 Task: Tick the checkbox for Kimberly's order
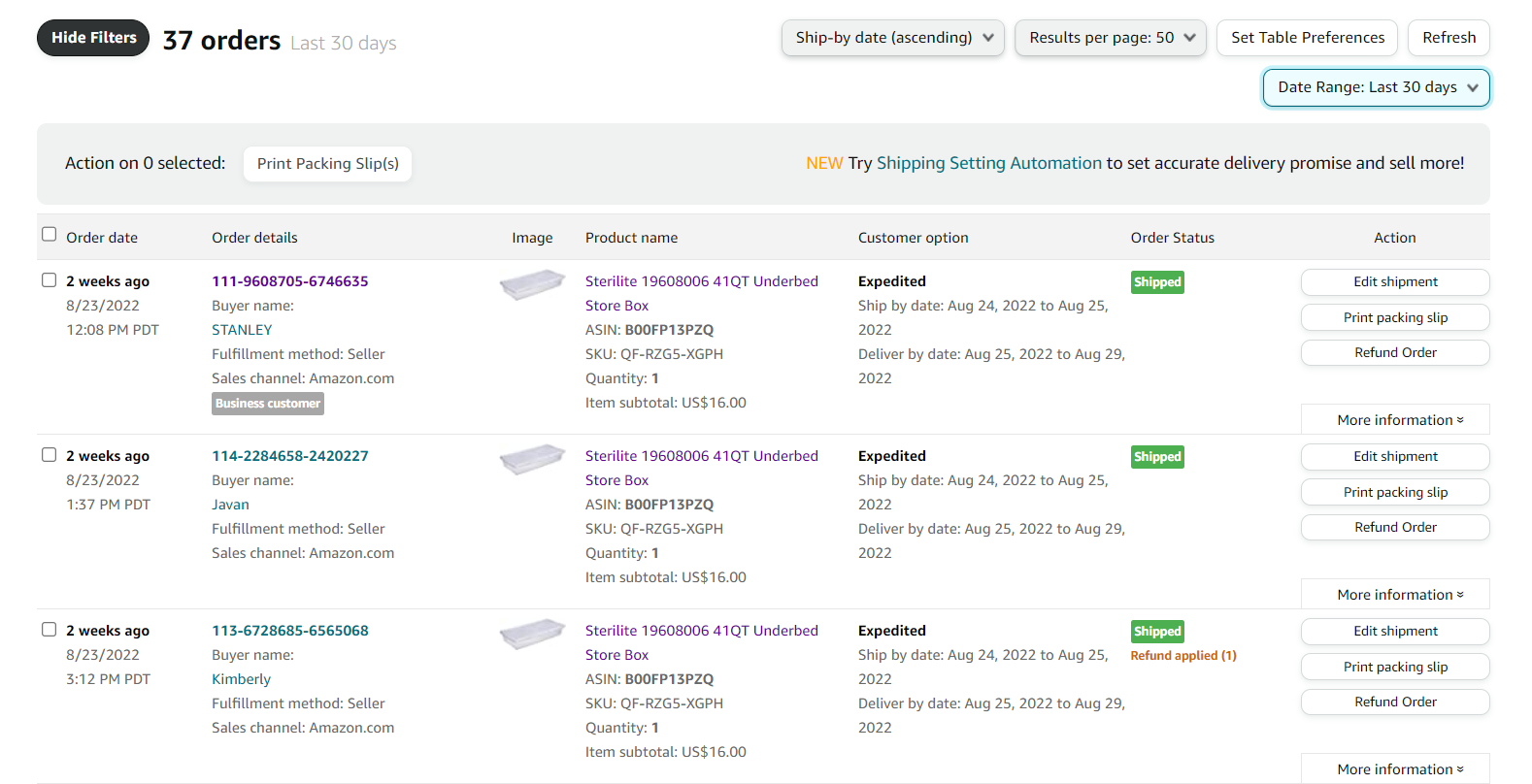[50, 630]
